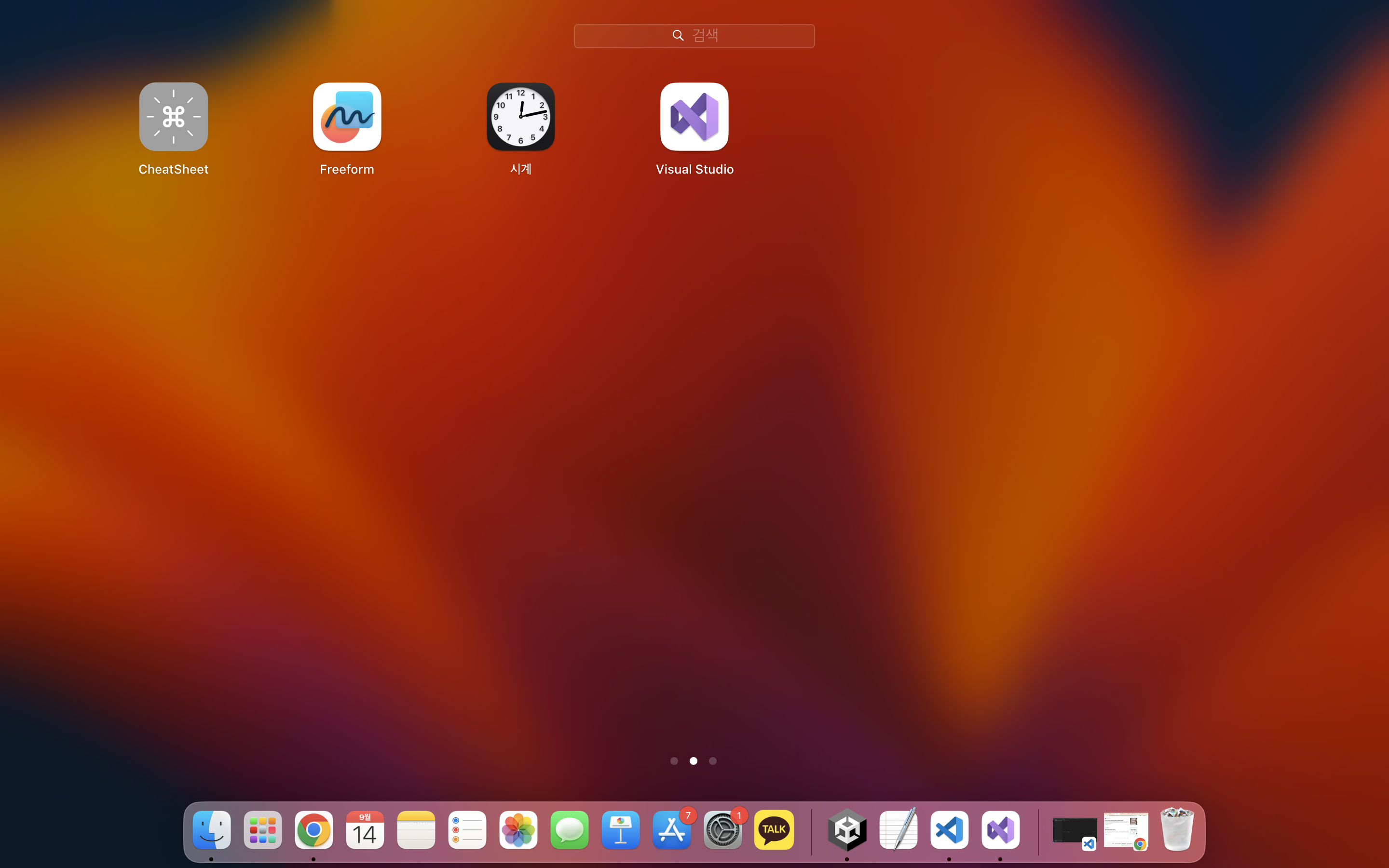Open the Notes app in the Dock
The width and height of the screenshot is (1389, 868).
(x=416, y=830)
